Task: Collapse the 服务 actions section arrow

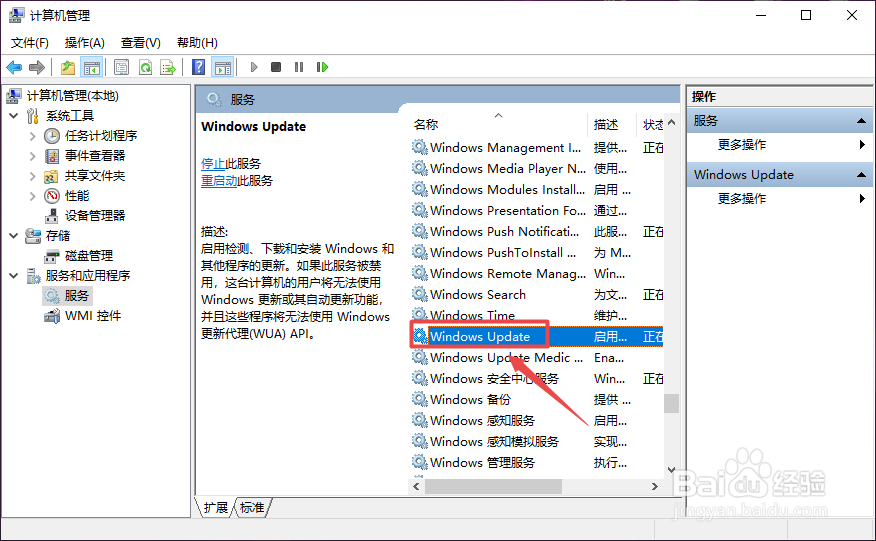Action: 861,121
